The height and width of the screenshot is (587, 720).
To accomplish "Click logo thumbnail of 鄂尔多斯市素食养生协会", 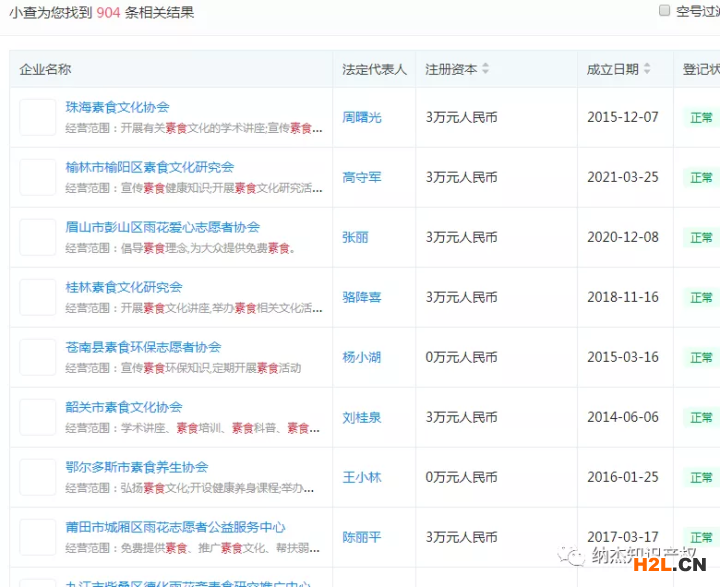I will coord(38,477).
